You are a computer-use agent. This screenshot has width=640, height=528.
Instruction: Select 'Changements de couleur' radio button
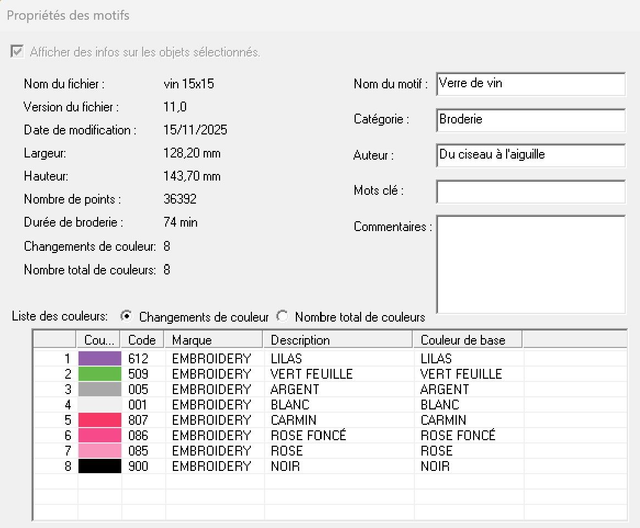point(126,316)
